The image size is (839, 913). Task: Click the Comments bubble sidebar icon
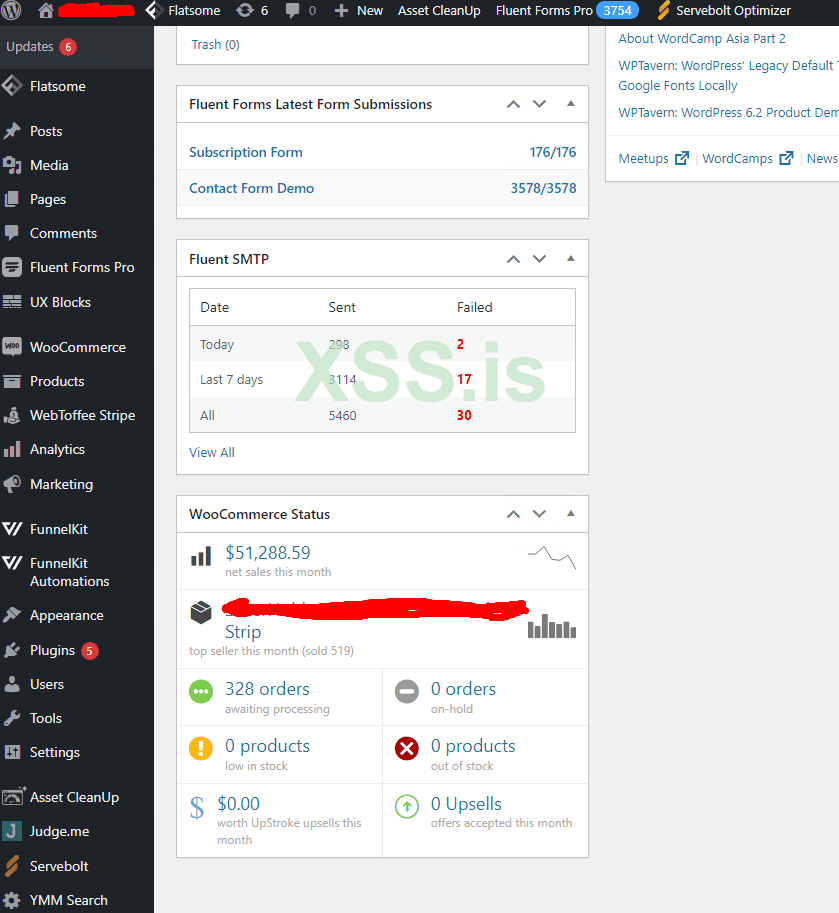pos(12,233)
